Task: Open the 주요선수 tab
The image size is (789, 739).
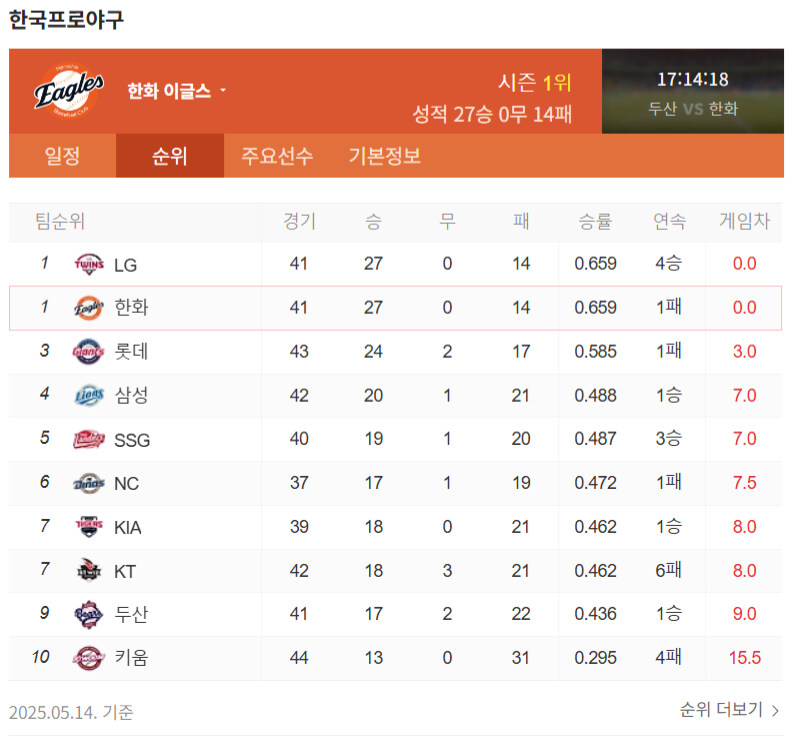Action: click(277, 155)
